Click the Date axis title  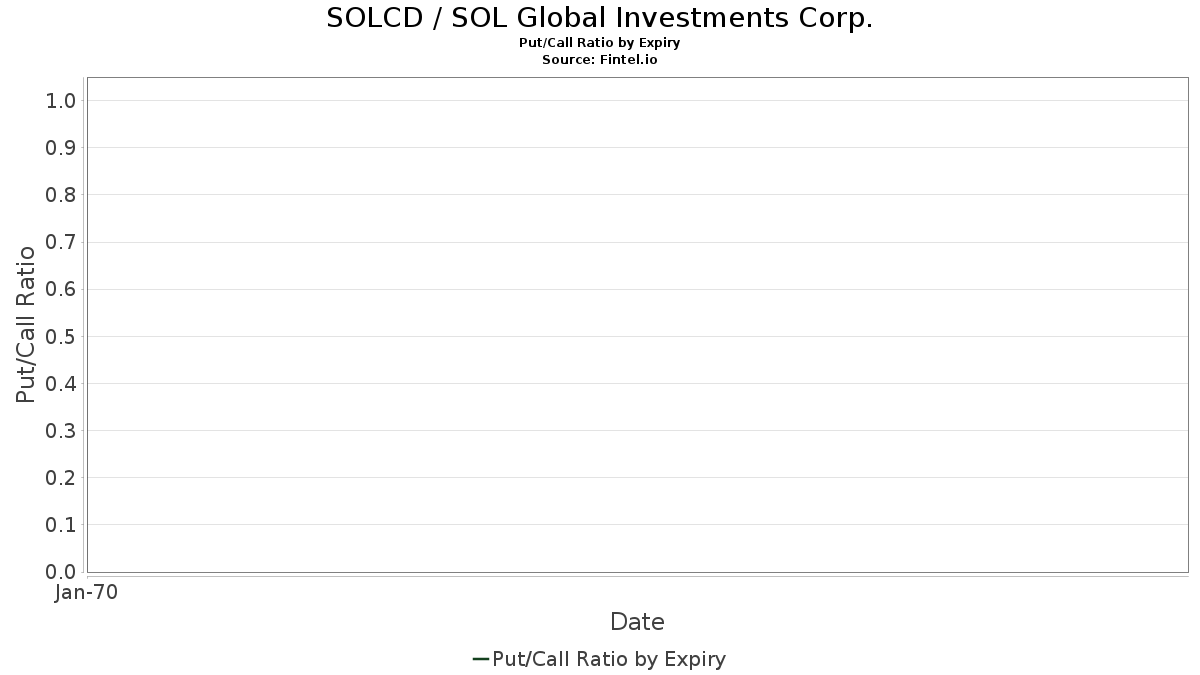(x=637, y=622)
